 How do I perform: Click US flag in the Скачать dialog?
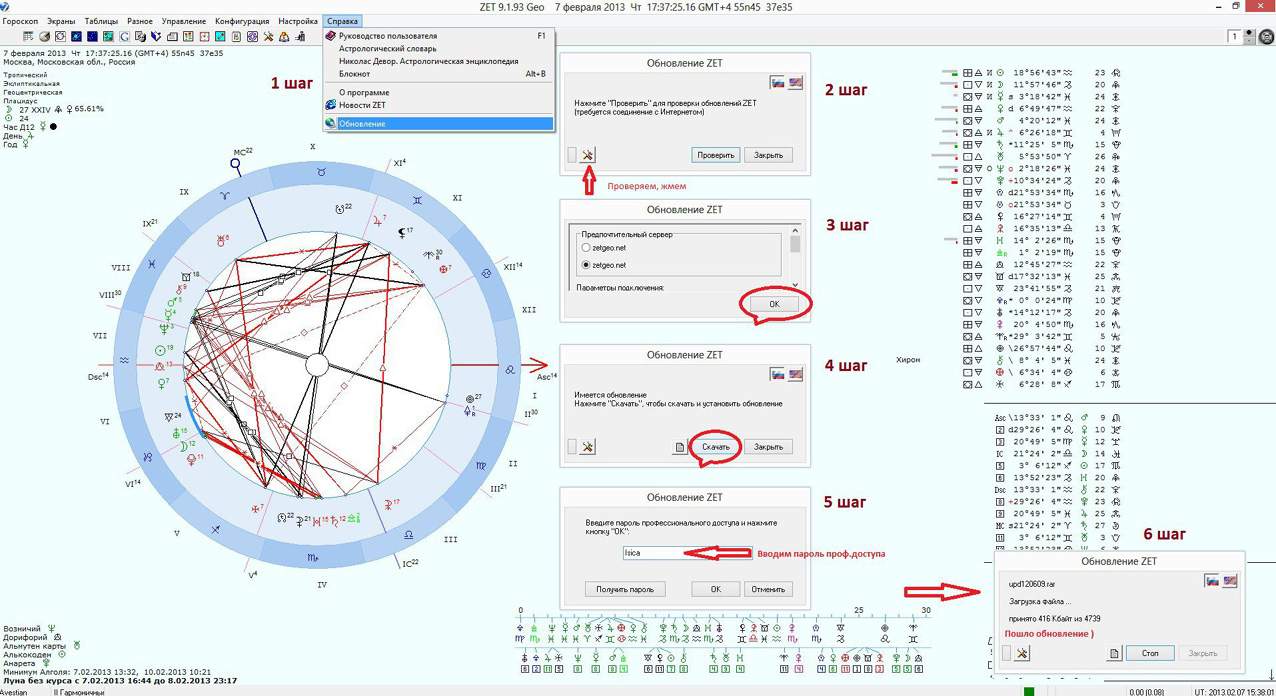[796, 375]
